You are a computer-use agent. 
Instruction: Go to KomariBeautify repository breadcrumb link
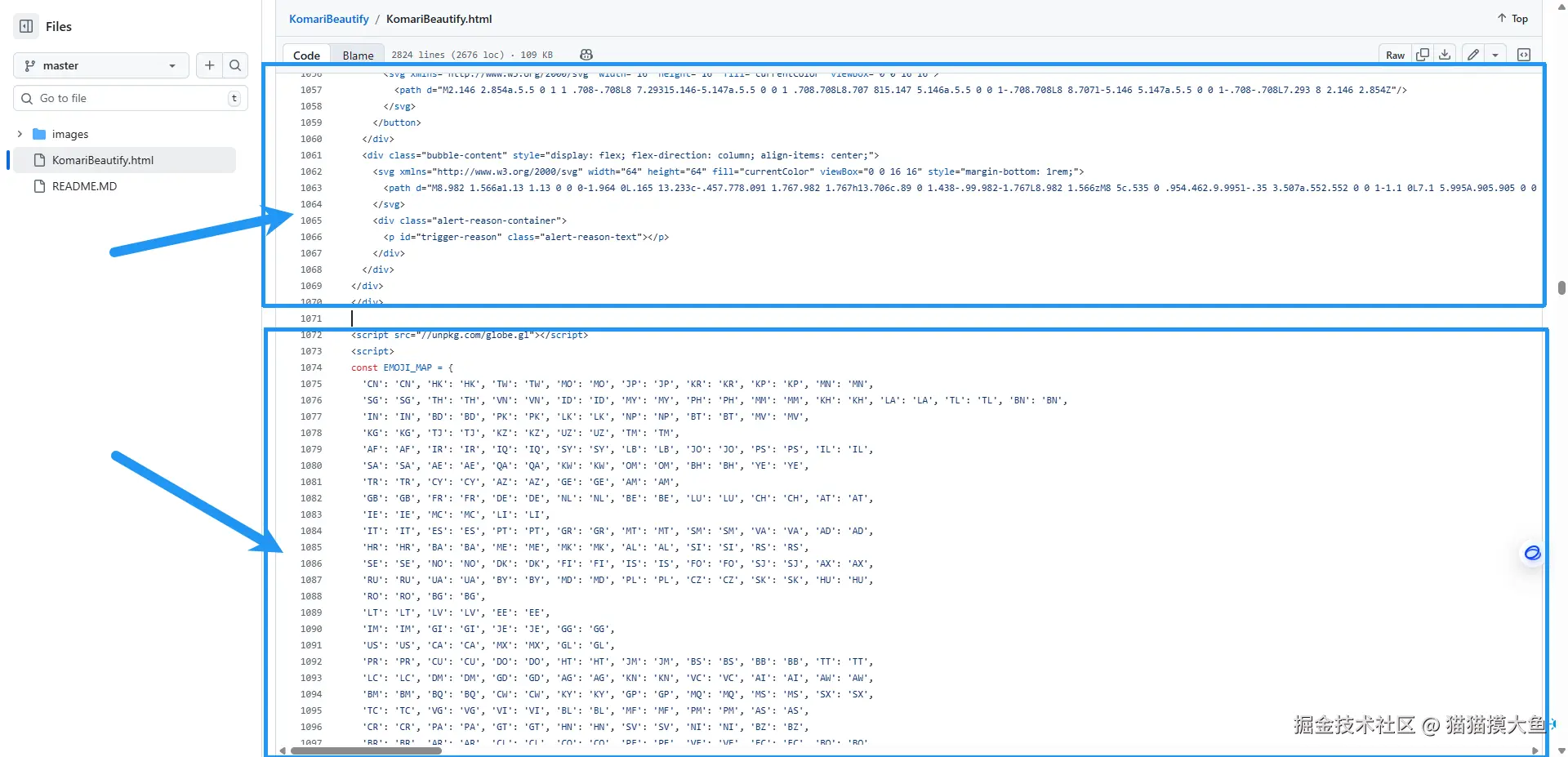[328, 19]
